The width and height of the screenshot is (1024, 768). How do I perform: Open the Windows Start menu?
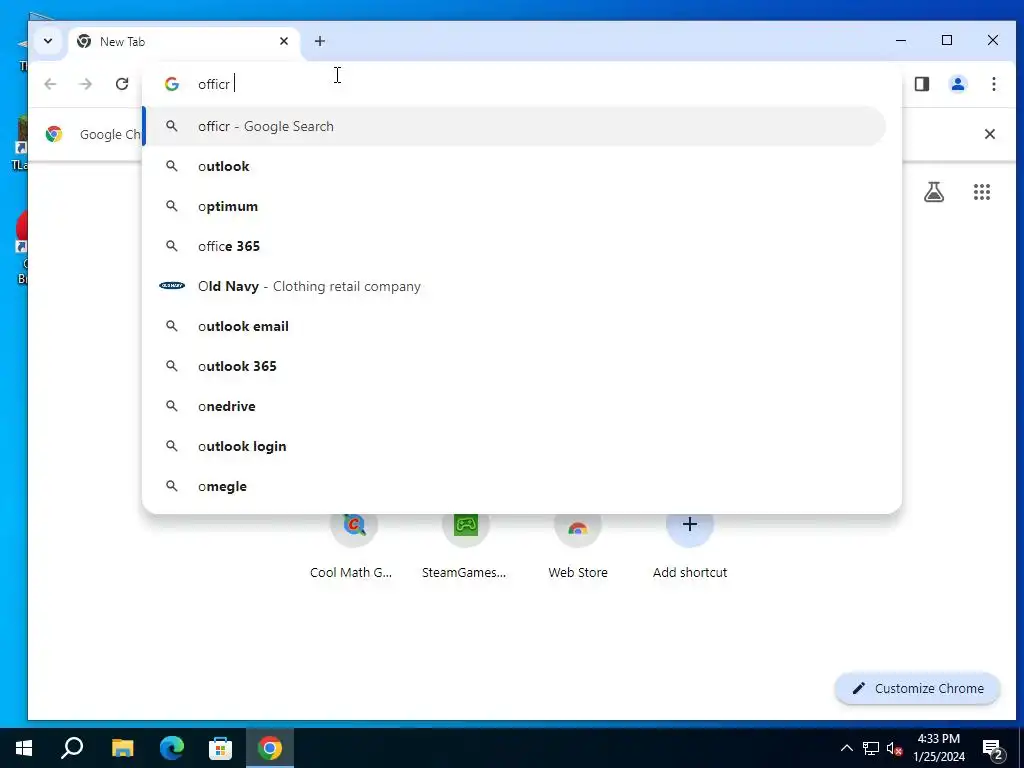click(x=24, y=748)
